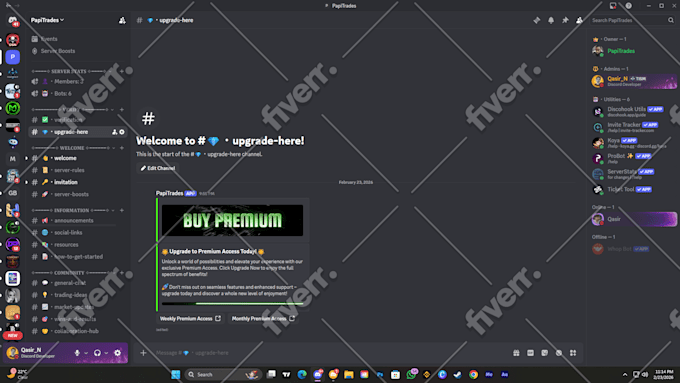Click Monthly Premium Access link button
This screenshot has height=383, width=680.
click(x=263, y=318)
